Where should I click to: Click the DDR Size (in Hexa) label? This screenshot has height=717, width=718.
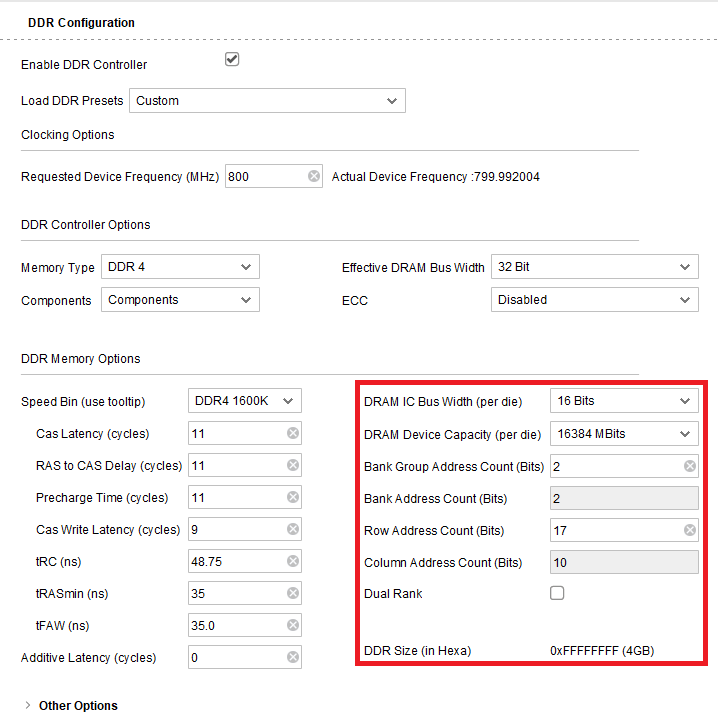(x=417, y=651)
